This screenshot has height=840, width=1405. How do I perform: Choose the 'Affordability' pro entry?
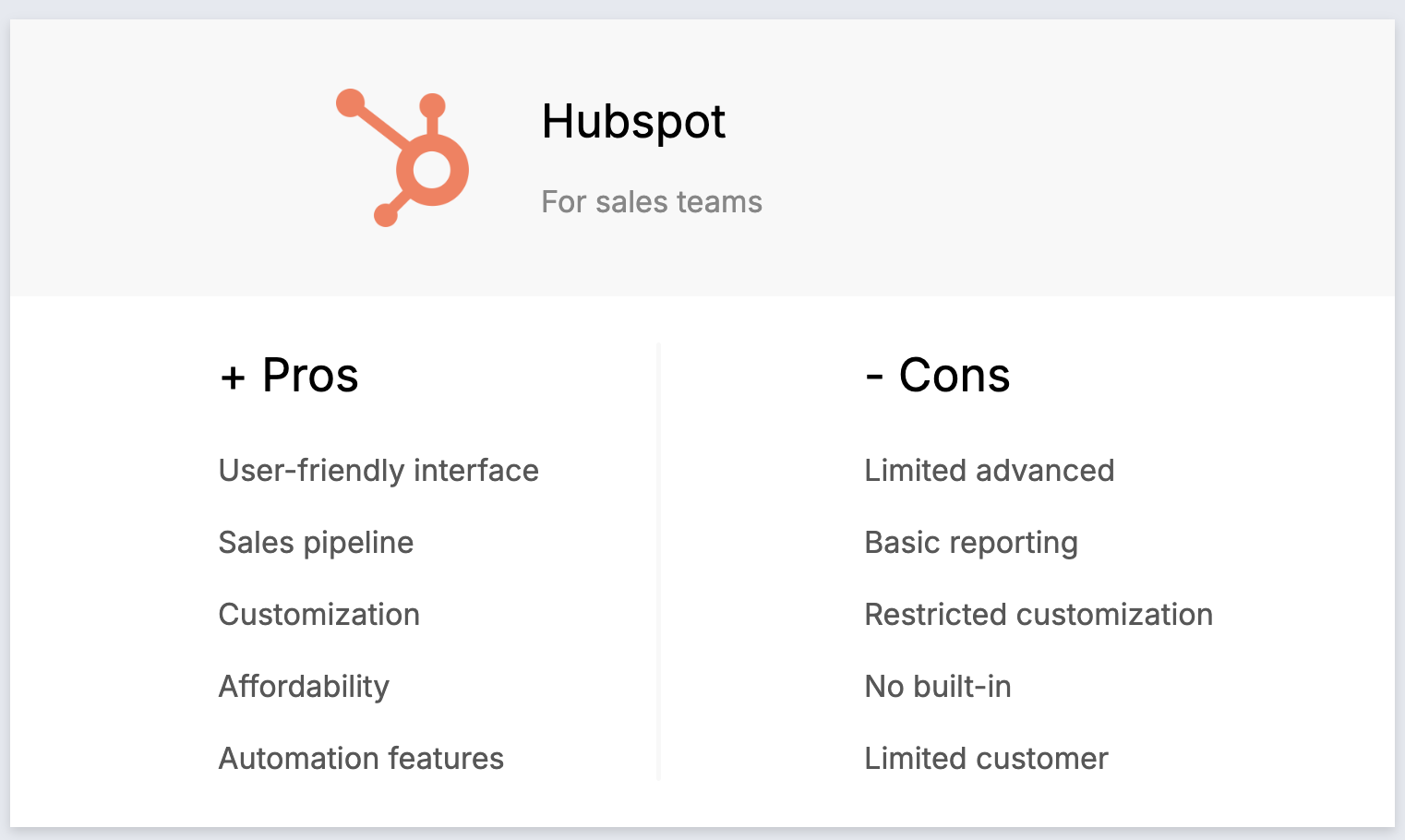pos(304,687)
